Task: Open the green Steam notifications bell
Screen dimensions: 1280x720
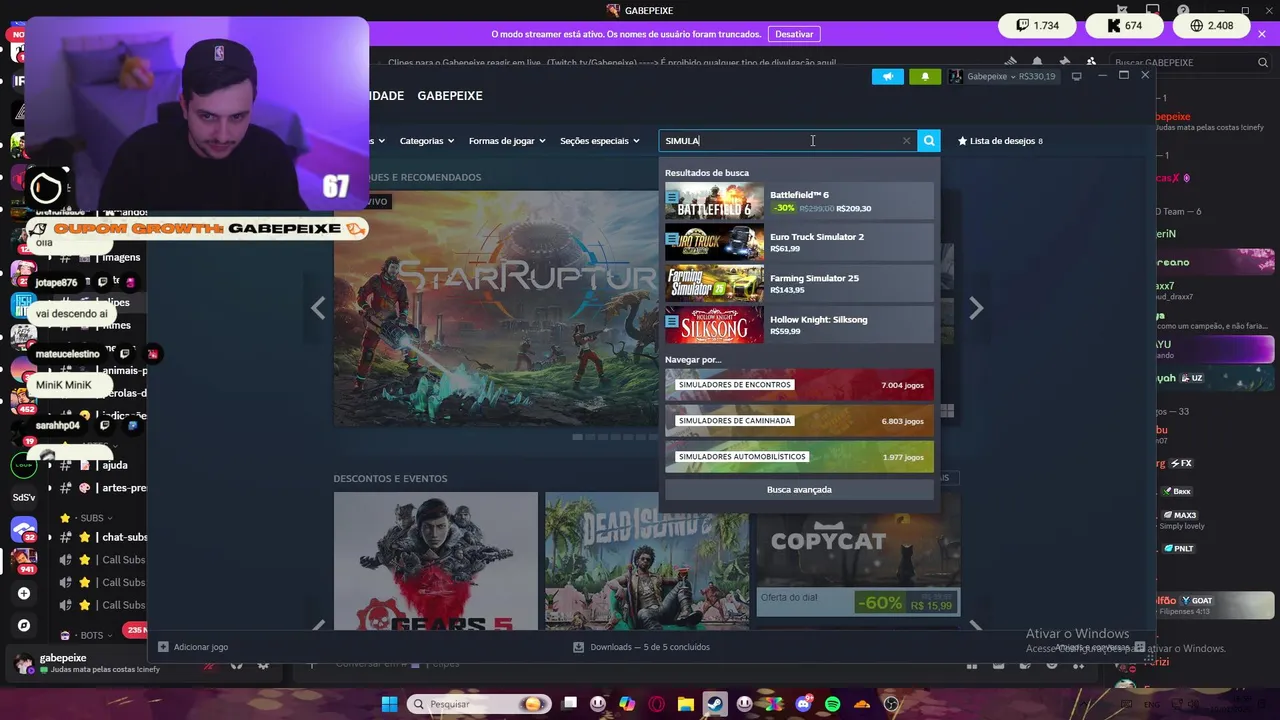Action: [x=925, y=76]
